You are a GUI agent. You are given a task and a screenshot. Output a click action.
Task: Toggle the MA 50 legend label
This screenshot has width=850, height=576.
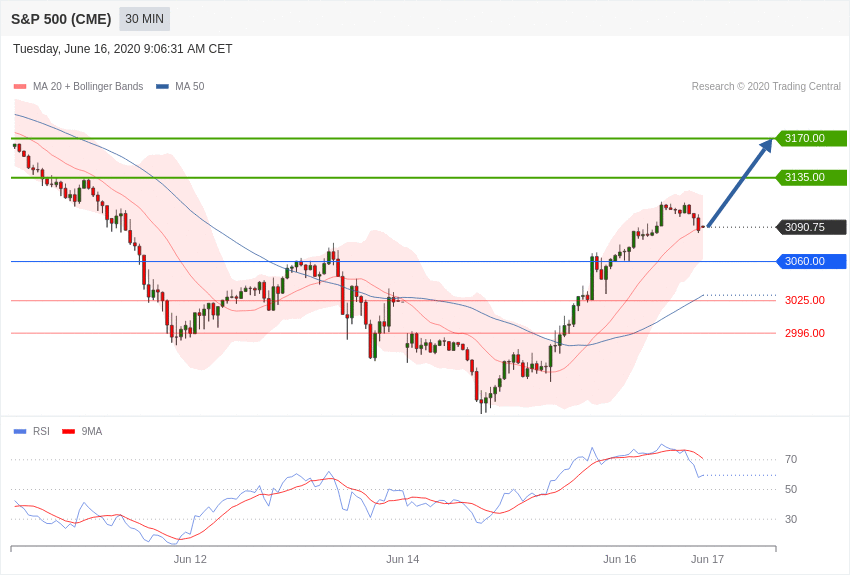pyautogui.click(x=189, y=87)
